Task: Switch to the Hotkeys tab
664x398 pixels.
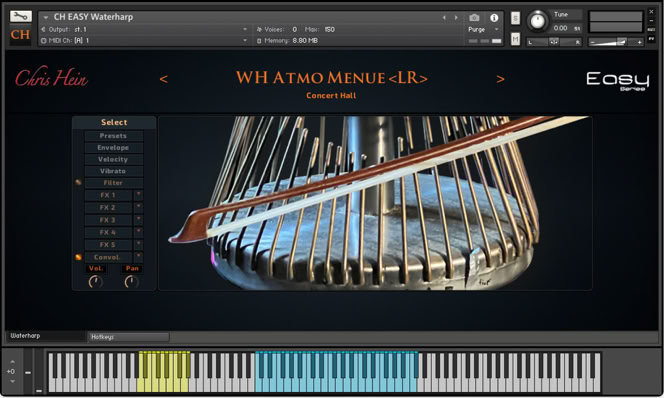Action: click(x=128, y=337)
